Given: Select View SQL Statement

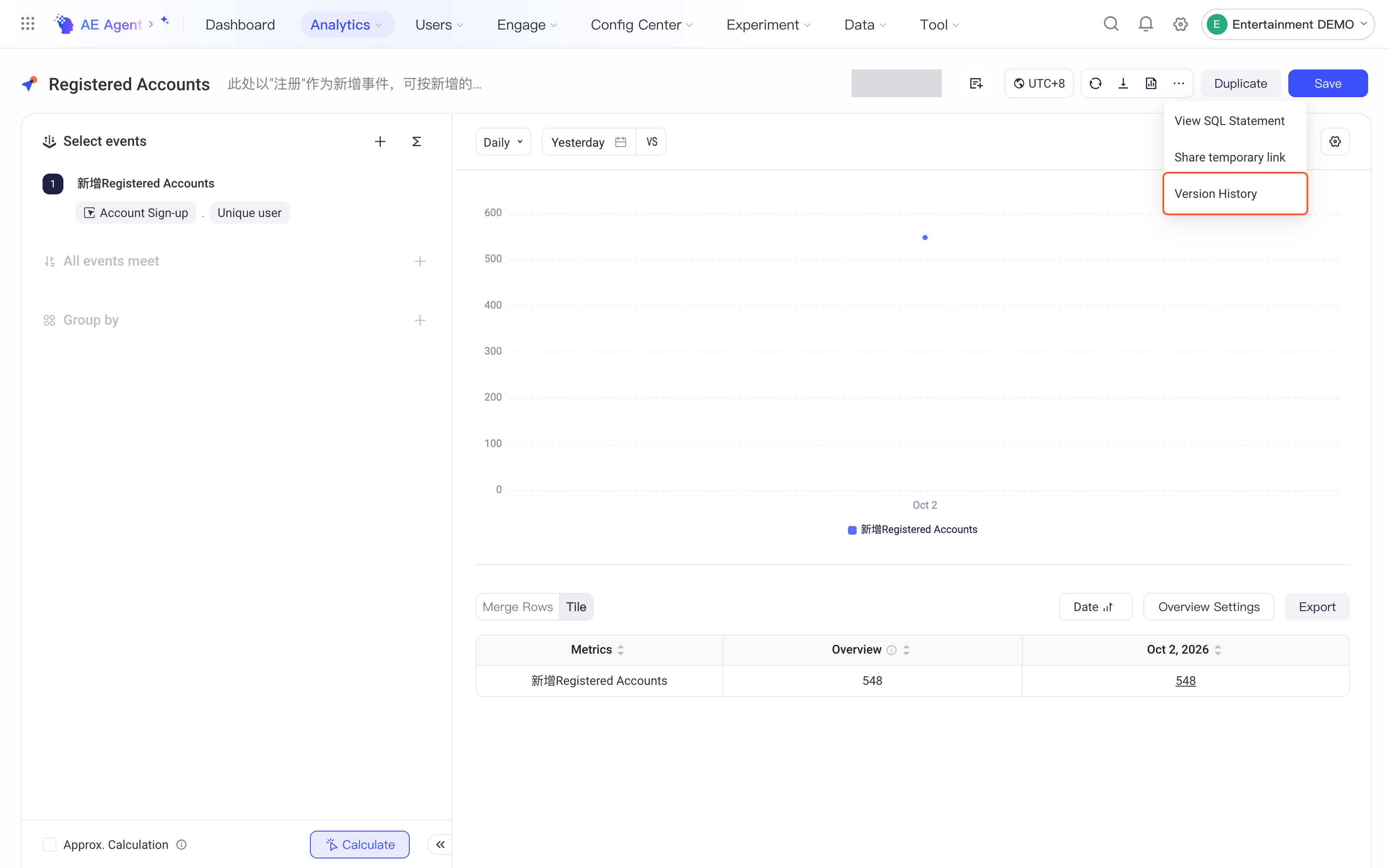Looking at the screenshot, I should (x=1235, y=121).
